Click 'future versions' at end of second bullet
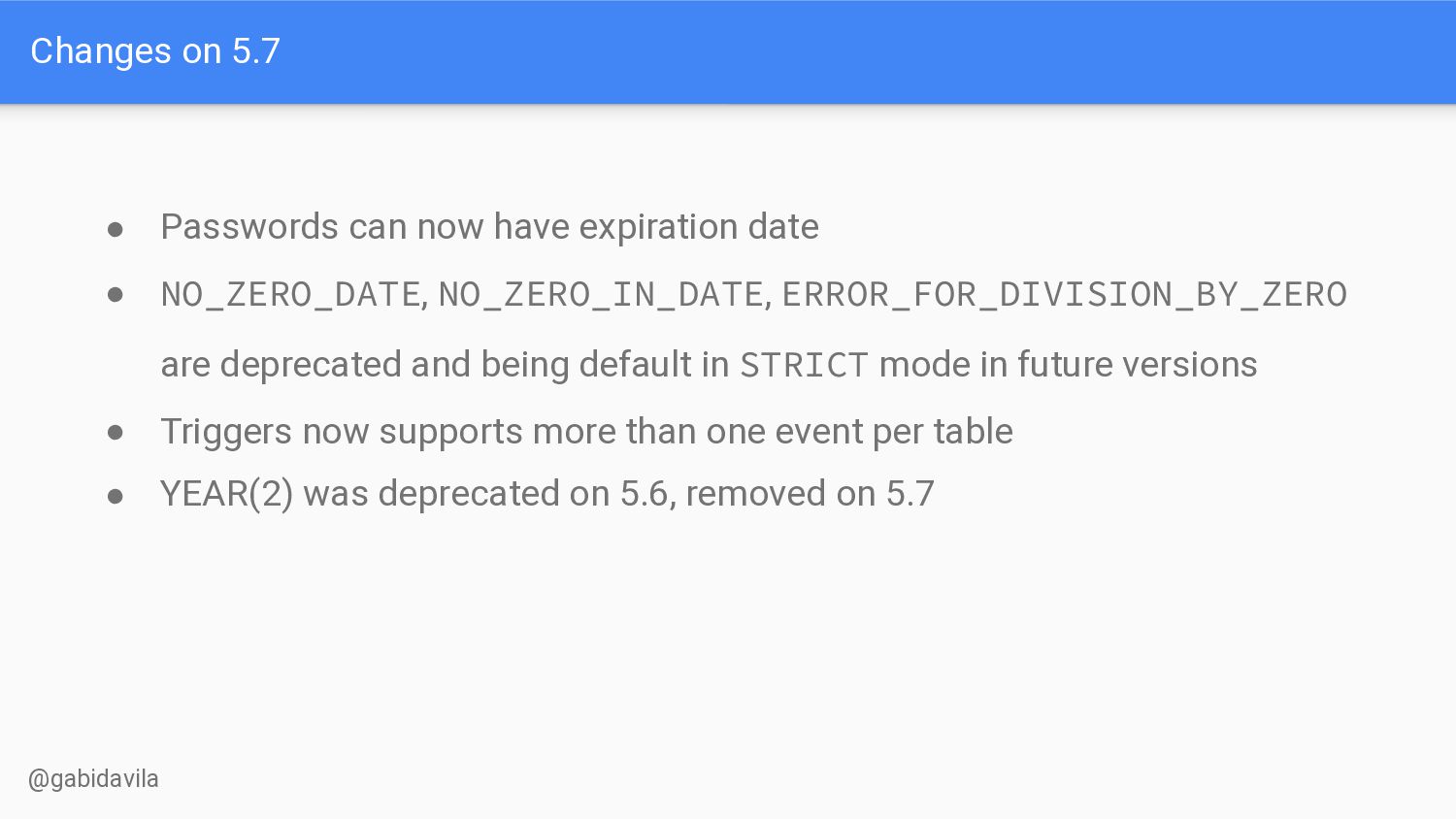The height and width of the screenshot is (819, 1456). click(1137, 365)
